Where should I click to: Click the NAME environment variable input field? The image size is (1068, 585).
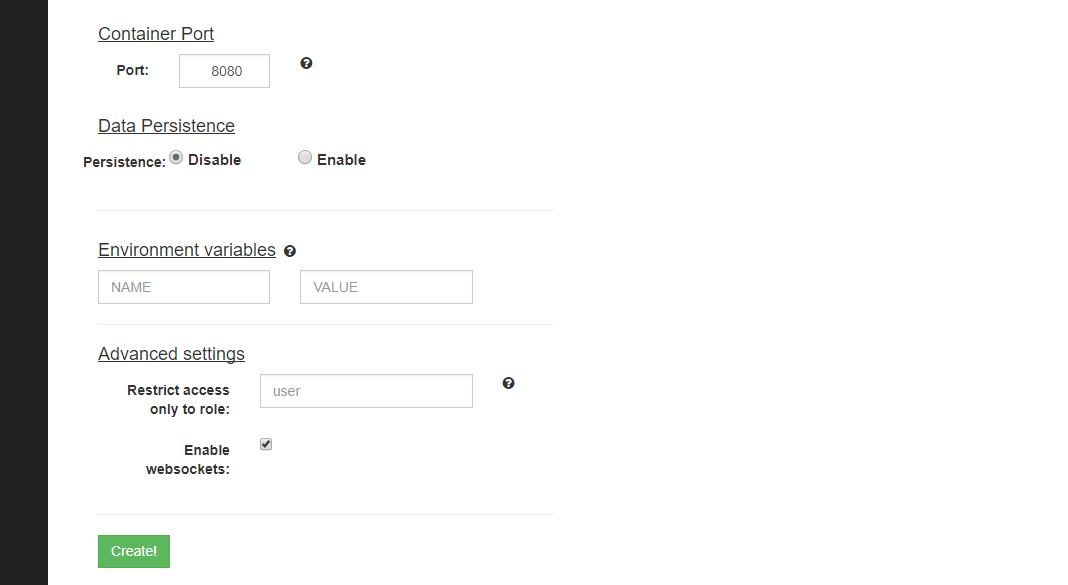coord(183,287)
